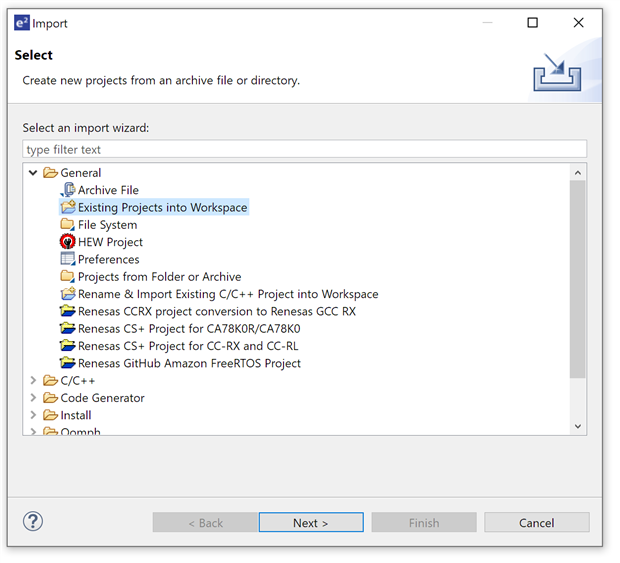
Task: Expand the C/C++ category
Action: (x=34, y=381)
